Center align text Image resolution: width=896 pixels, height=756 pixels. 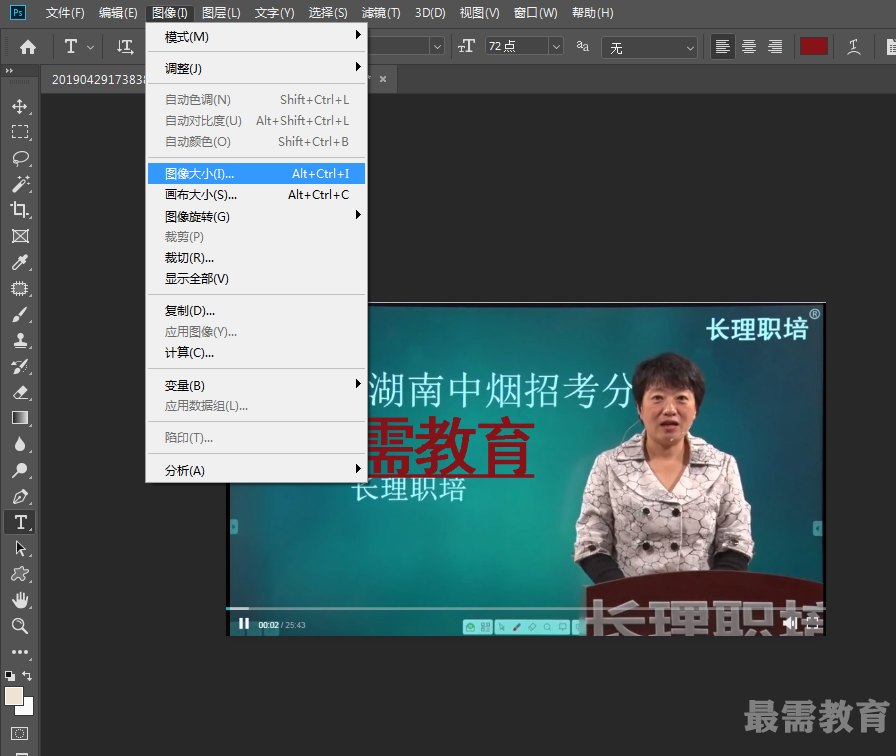(x=749, y=47)
